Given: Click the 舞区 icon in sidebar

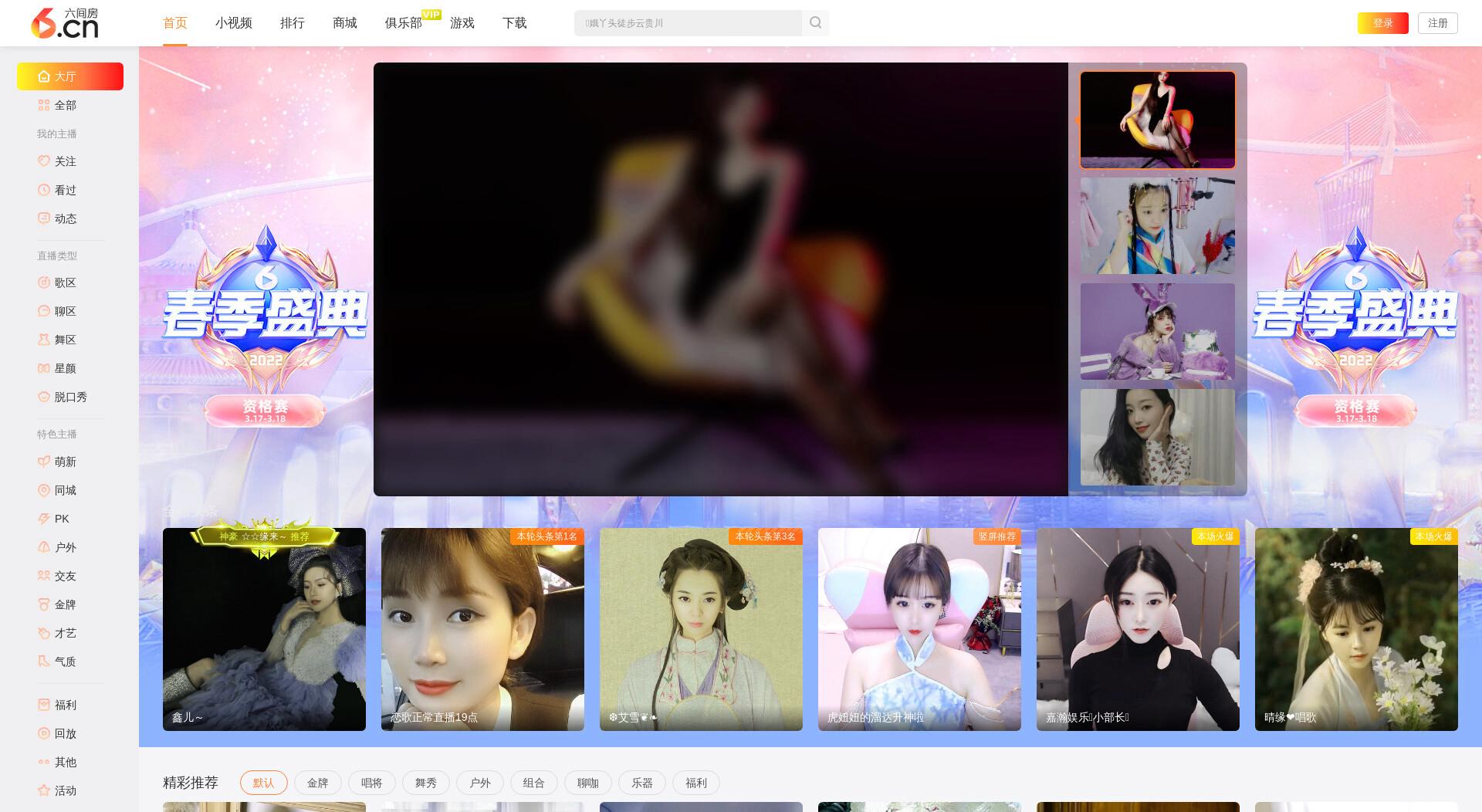Looking at the screenshot, I should (x=44, y=340).
